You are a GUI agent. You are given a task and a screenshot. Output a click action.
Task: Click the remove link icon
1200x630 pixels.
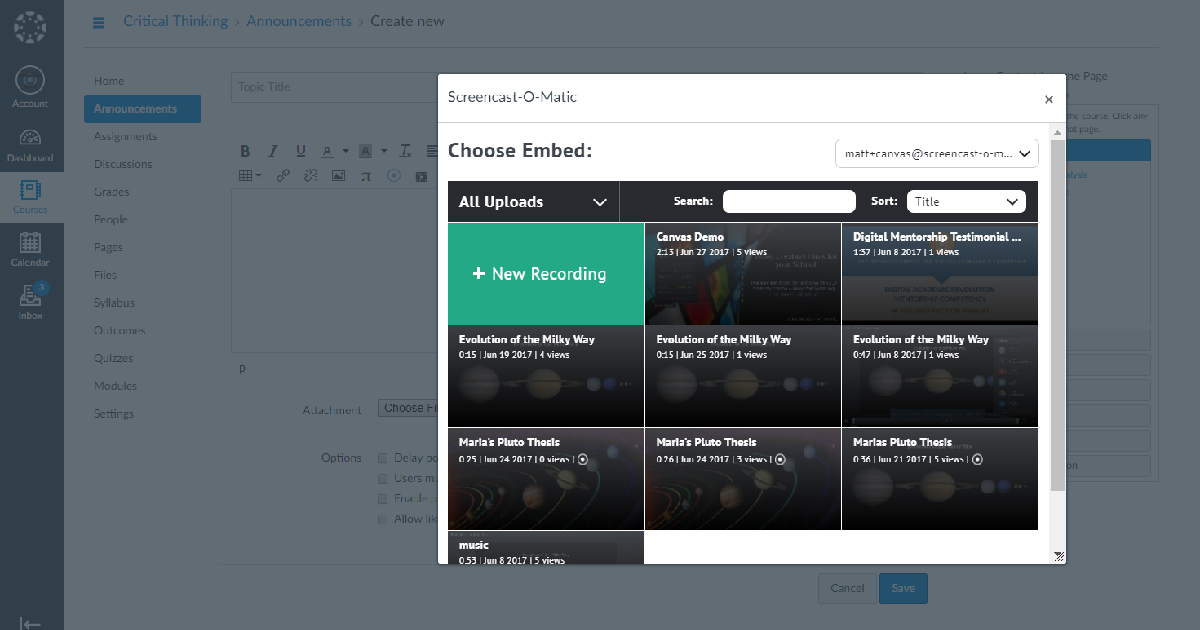pos(310,176)
